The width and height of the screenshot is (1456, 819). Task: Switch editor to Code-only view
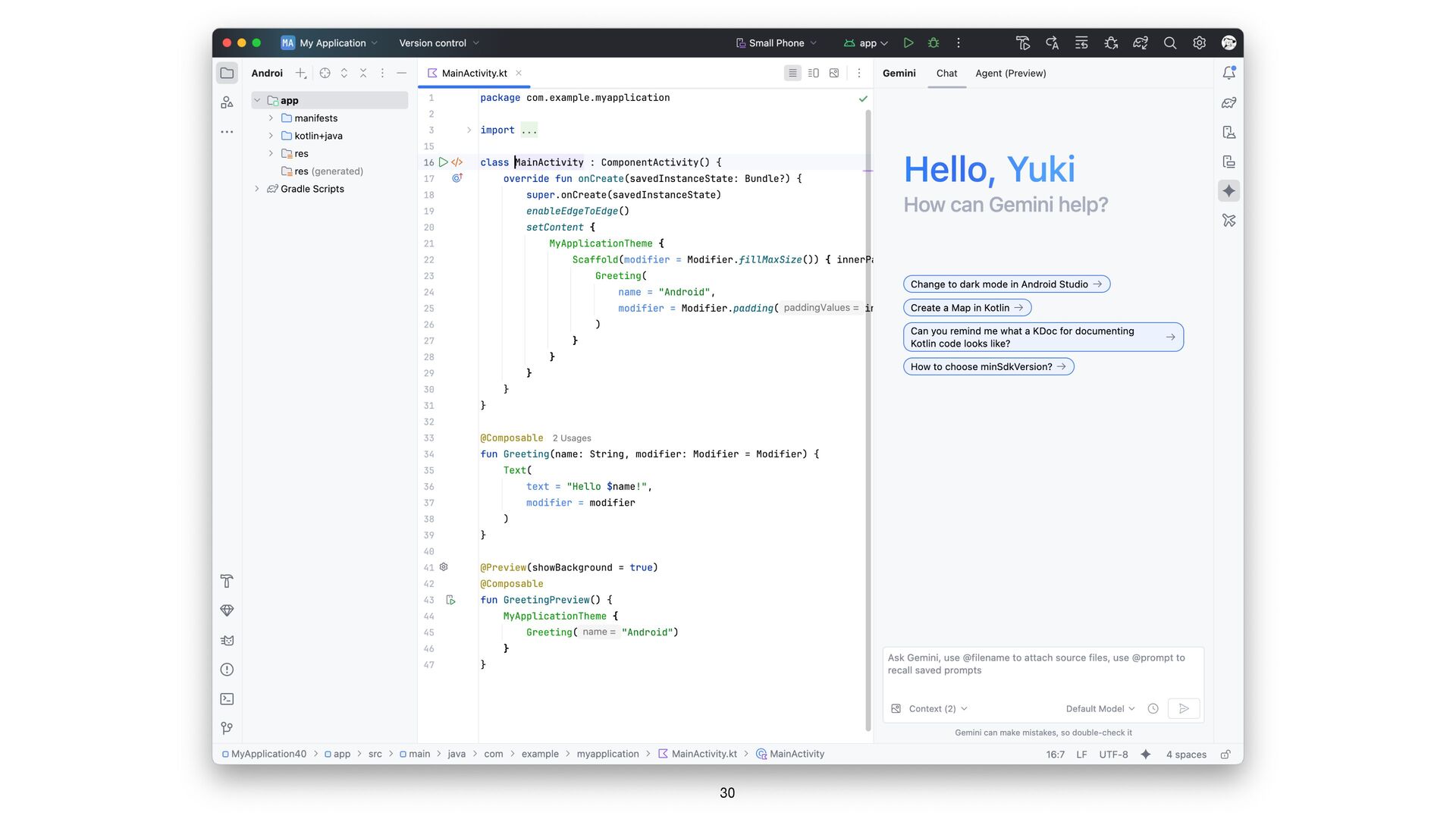click(x=792, y=74)
